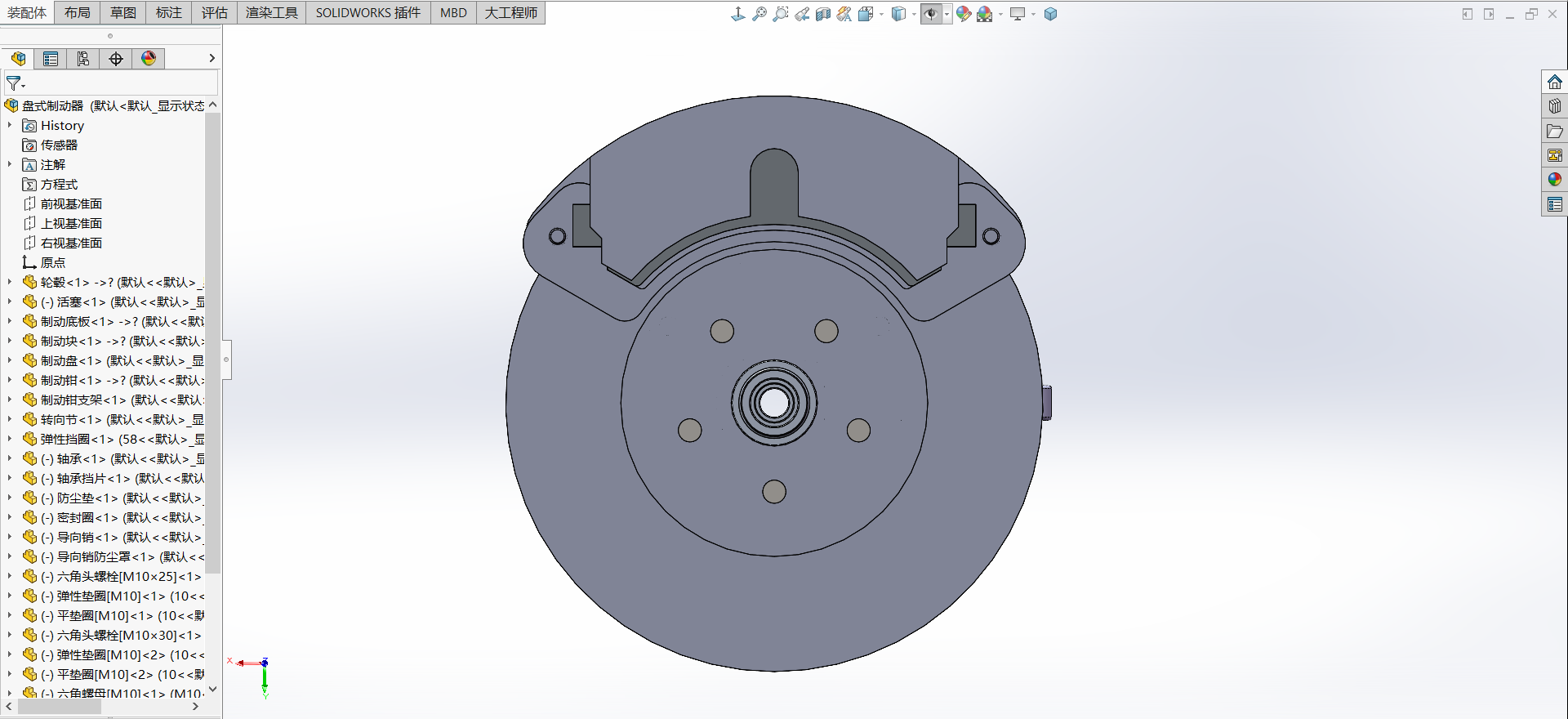
Task: Click Display Style cube icon
Action: coord(898,14)
